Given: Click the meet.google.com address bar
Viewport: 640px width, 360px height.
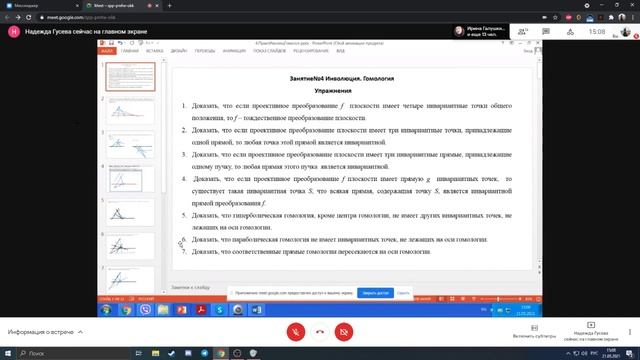Looking at the screenshot, I should coord(286,18).
